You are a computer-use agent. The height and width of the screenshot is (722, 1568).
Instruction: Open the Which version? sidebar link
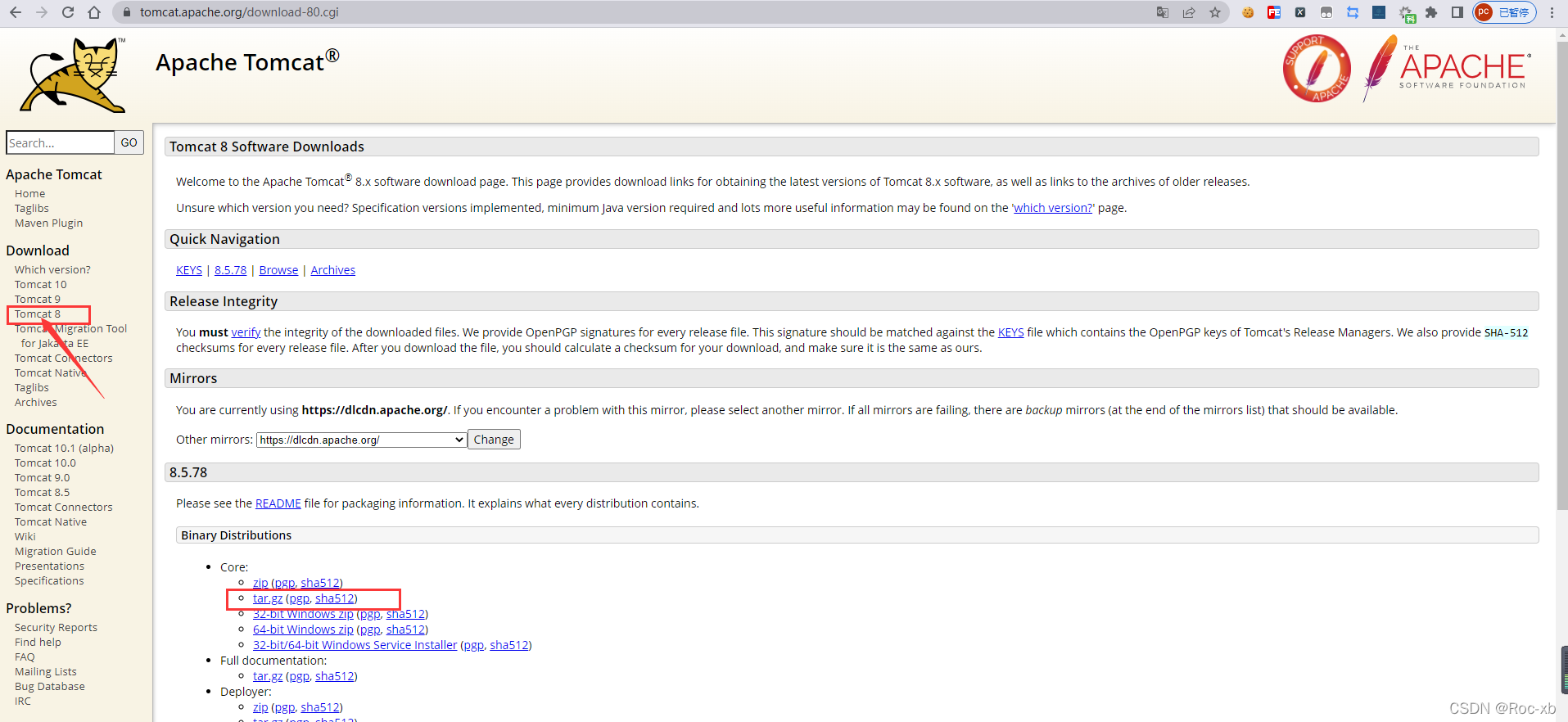pyautogui.click(x=52, y=270)
